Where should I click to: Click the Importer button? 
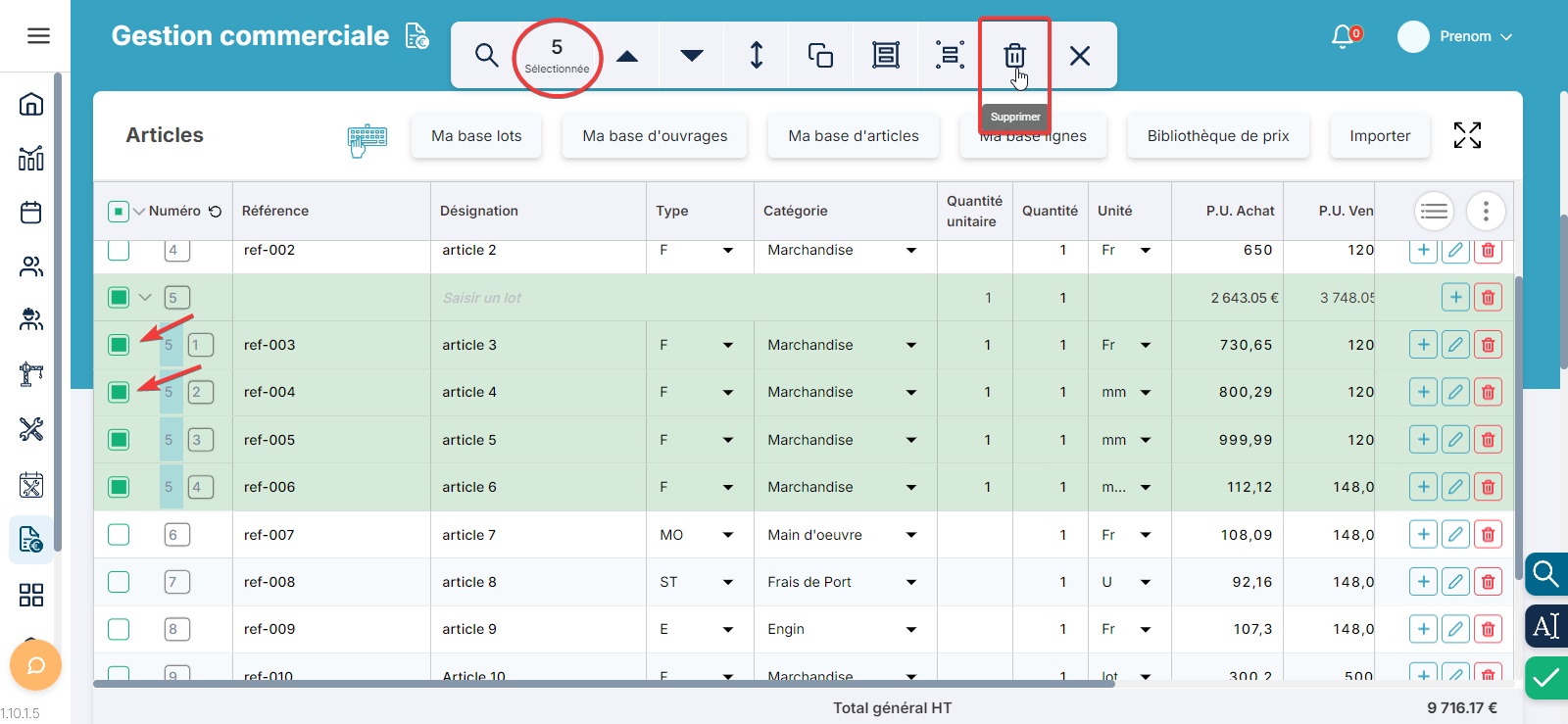click(x=1380, y=136)
